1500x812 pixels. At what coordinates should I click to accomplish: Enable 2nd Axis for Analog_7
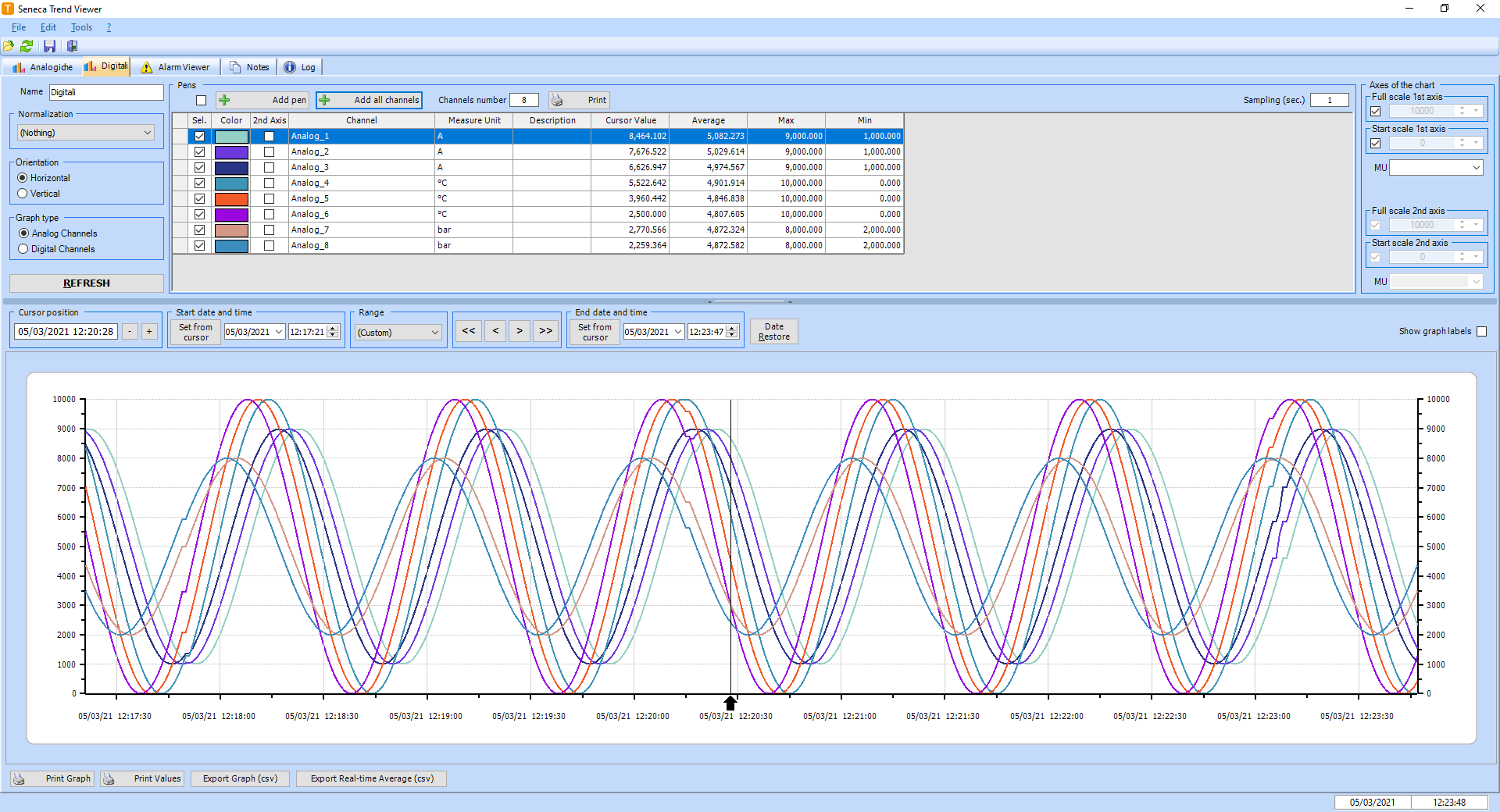[270, 230]
